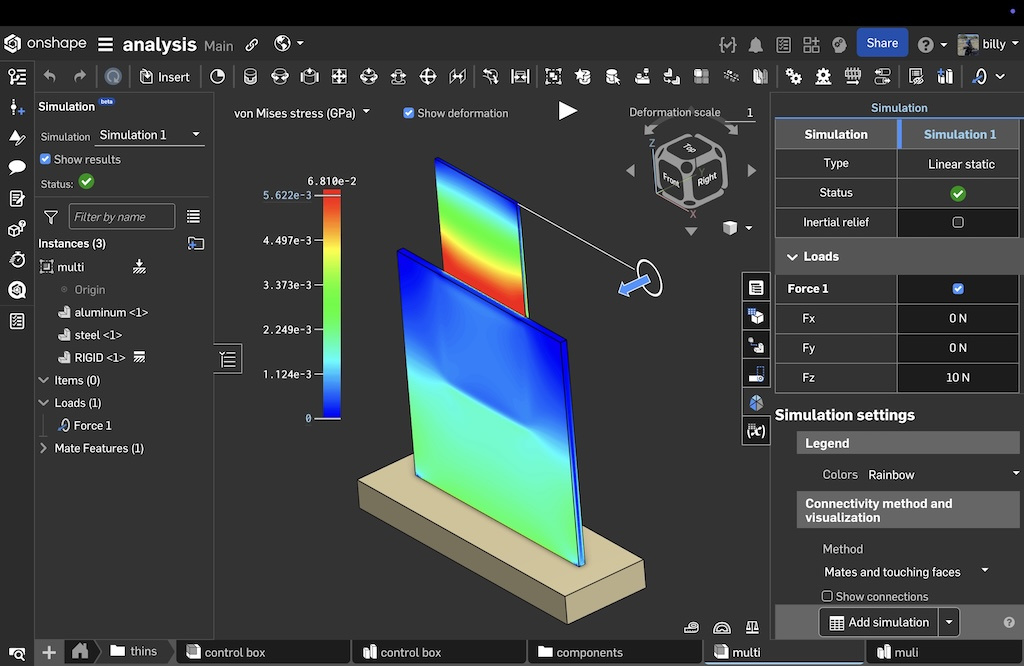This screenshot has height=666, width=1024.
Task: Click the Share button
Action: coord(881,43)
